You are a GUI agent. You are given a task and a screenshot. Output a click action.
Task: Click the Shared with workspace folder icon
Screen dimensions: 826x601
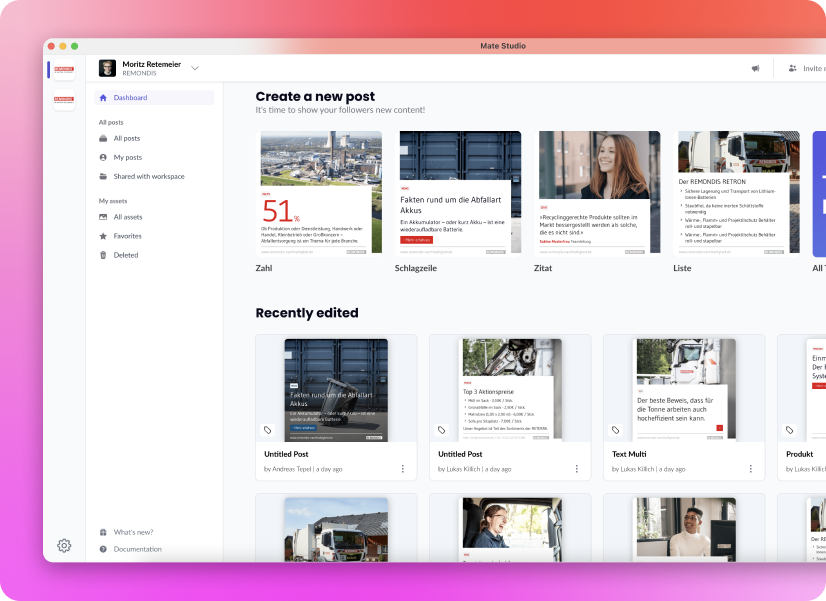click(103, 176)
